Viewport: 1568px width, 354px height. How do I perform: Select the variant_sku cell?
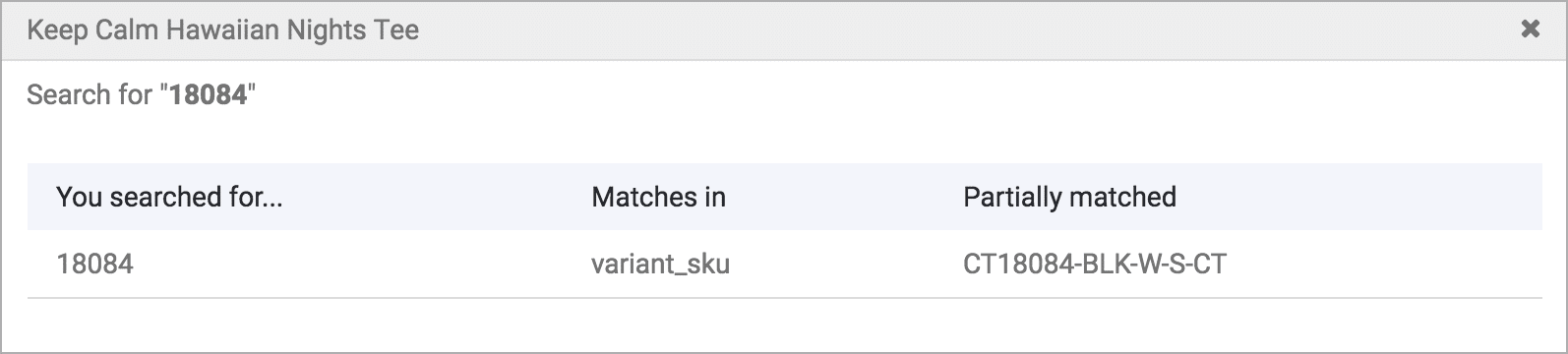coord(660,264)
